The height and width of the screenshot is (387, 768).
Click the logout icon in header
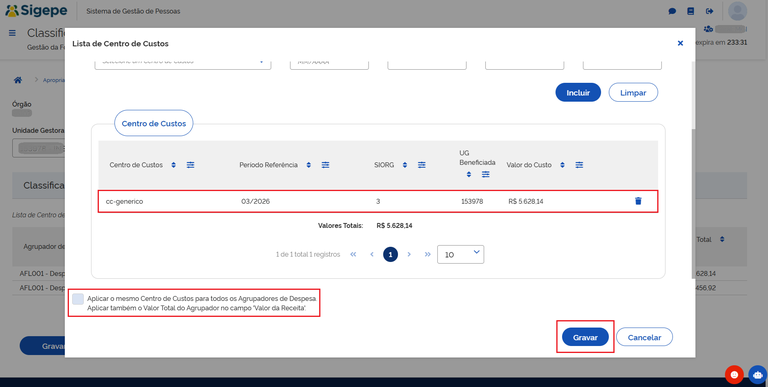(x=709, y=11)
